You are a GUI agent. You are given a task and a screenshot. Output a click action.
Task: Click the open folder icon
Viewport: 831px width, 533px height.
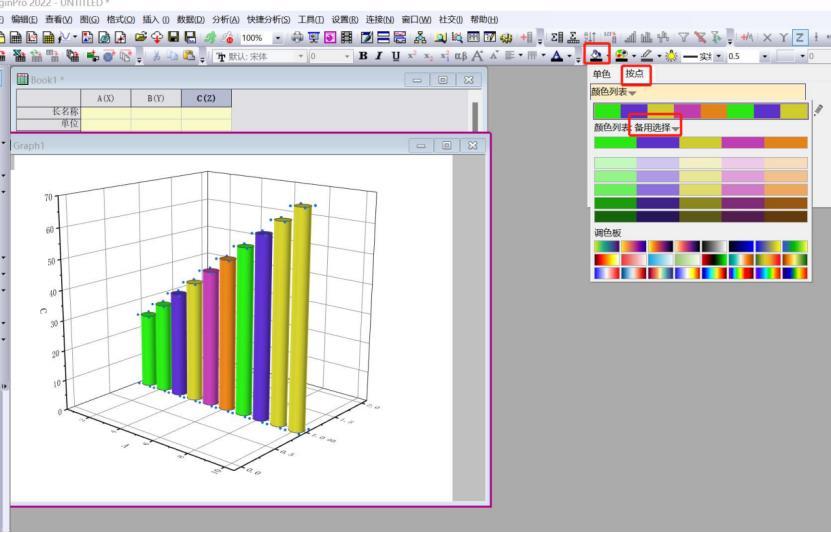click(x=140, y=37)
